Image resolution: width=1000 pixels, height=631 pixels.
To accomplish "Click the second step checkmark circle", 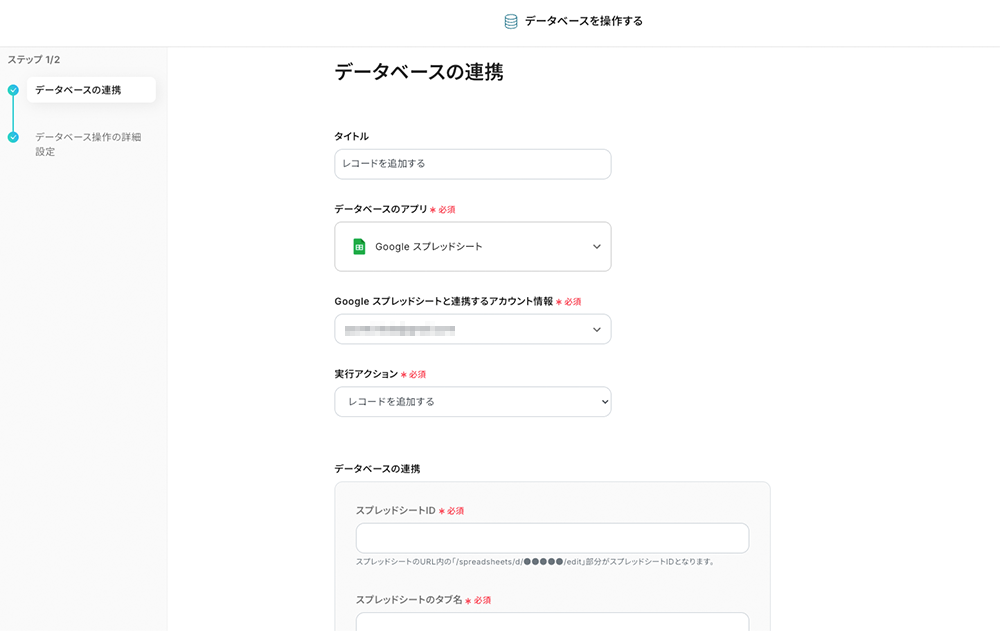I will tap(13, 137).
